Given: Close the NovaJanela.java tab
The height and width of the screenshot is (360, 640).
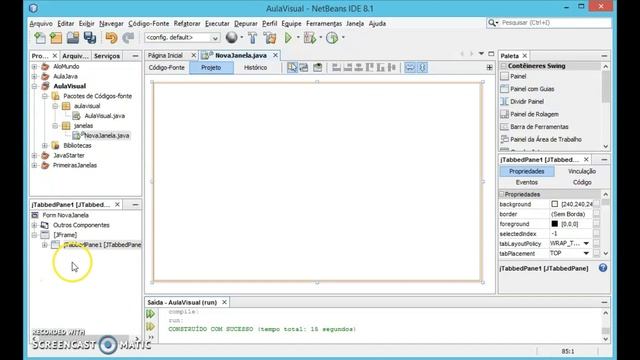Looking at the screenshot, I should 276,55.
